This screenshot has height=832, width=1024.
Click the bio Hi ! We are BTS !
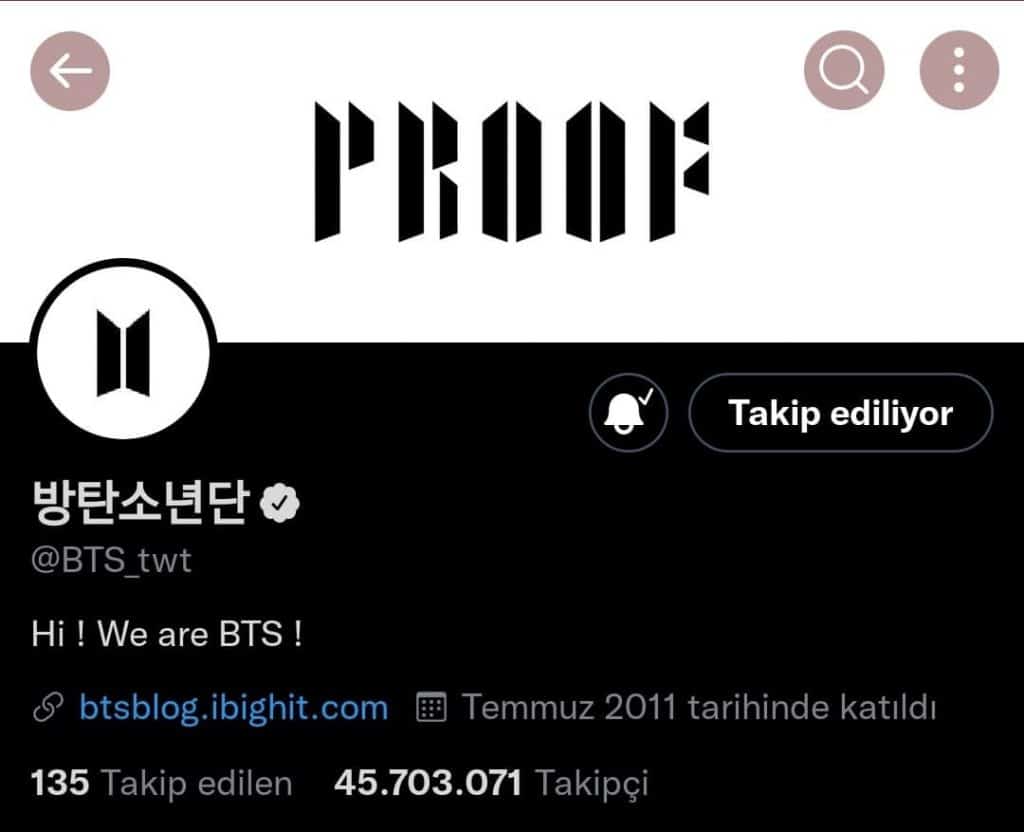click(167, 633)
